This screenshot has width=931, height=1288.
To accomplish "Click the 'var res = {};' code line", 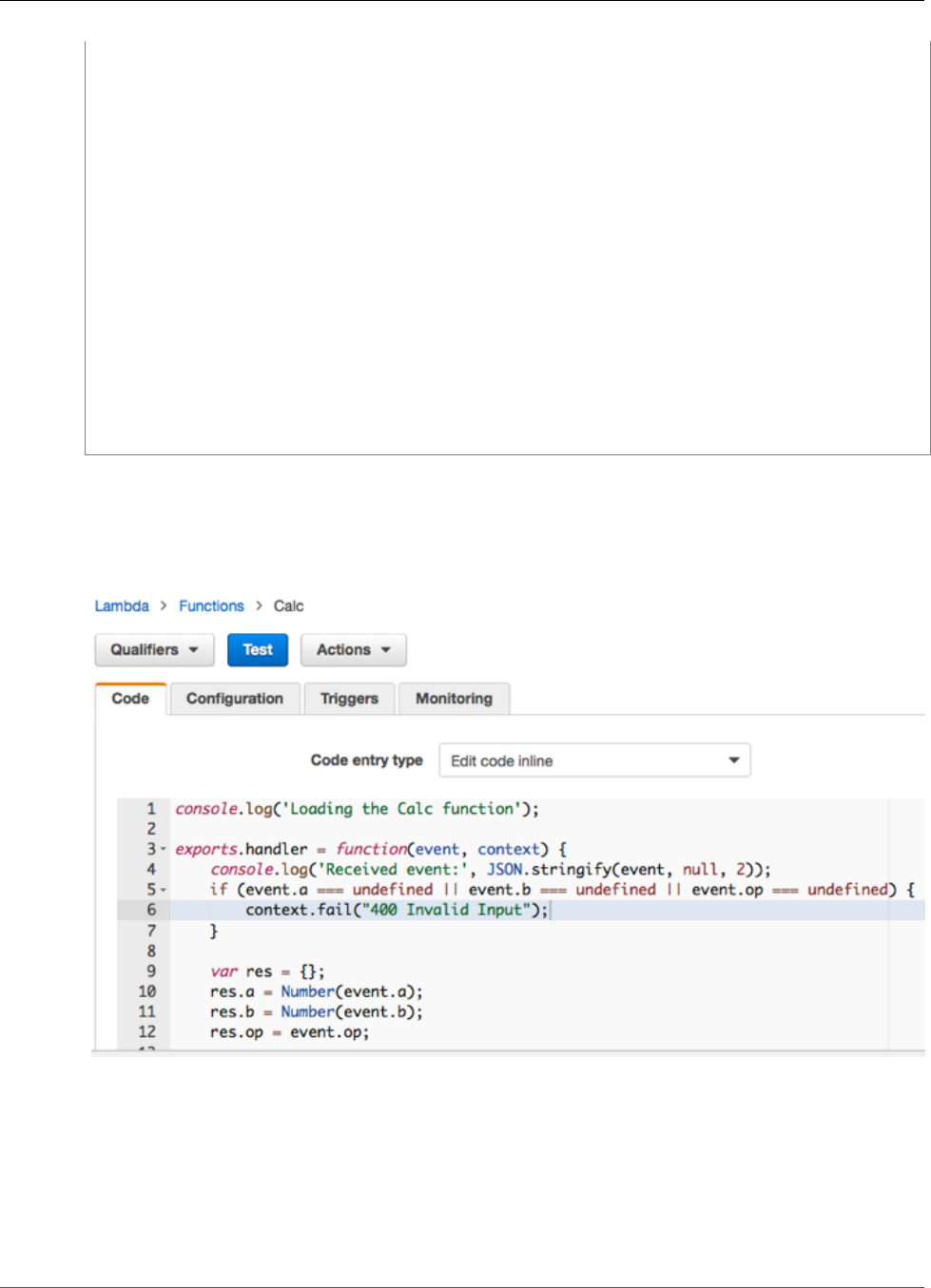I will click(x=267, y=971).
